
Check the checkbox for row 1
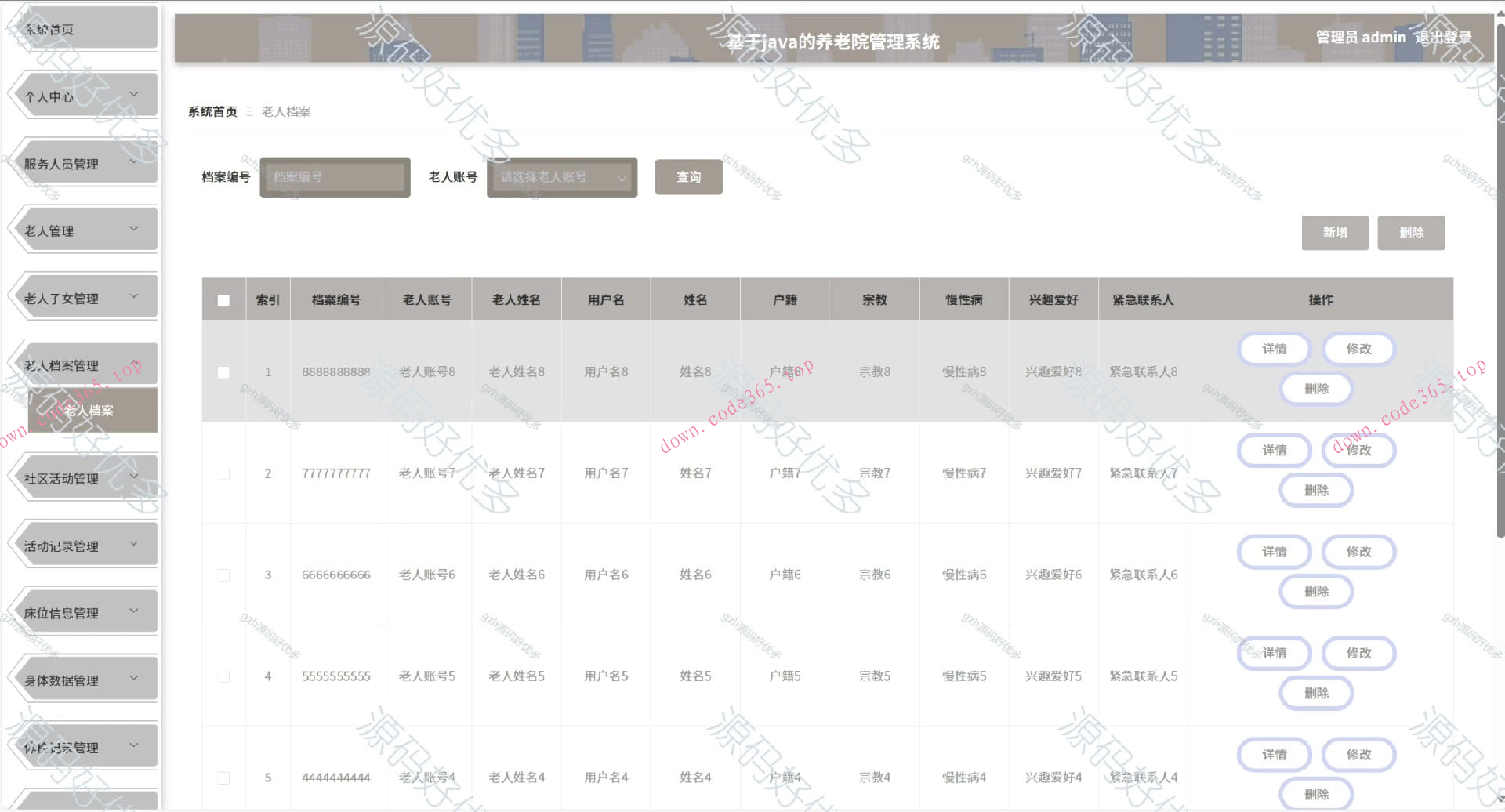click(223, 372)
